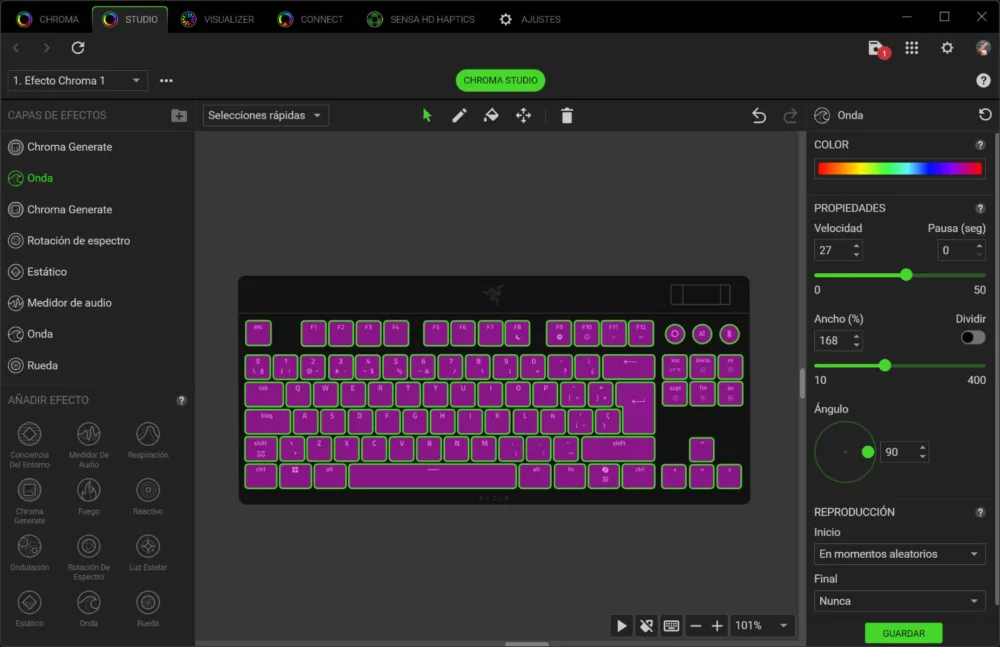Click the CHROMA STUDIO button

pos(500,80)
